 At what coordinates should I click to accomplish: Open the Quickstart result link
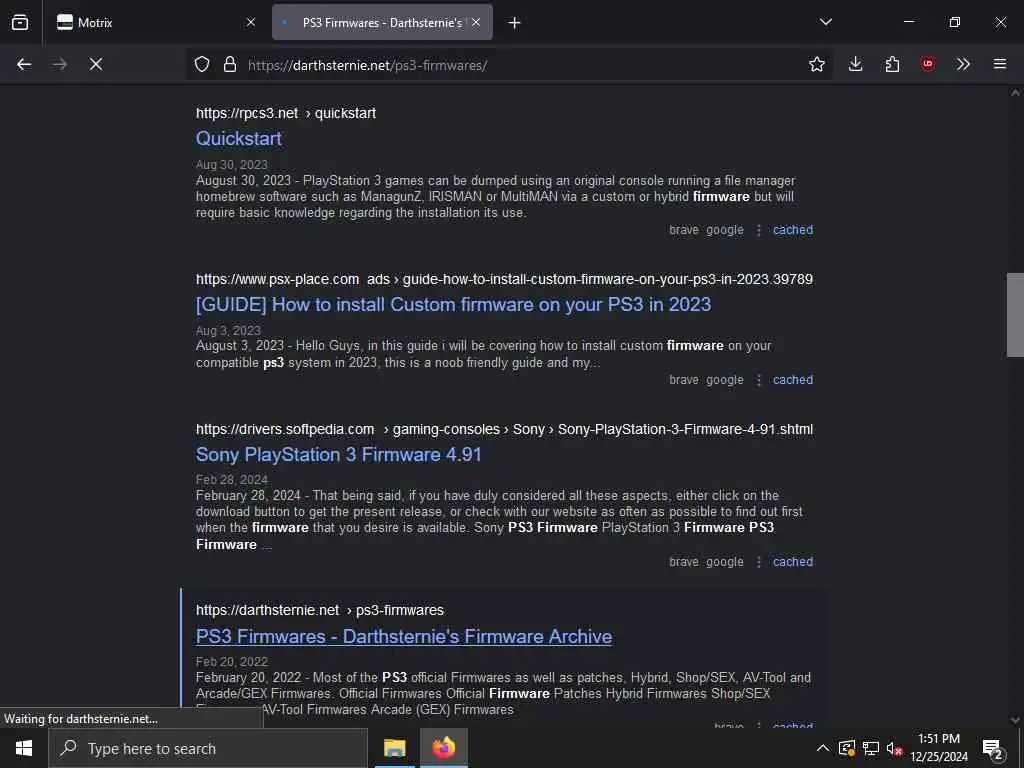tap(238, 138)
